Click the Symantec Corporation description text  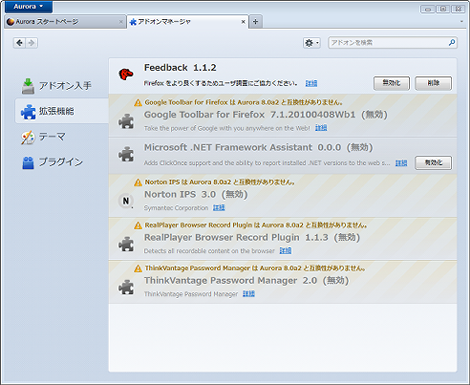[176, 208]
